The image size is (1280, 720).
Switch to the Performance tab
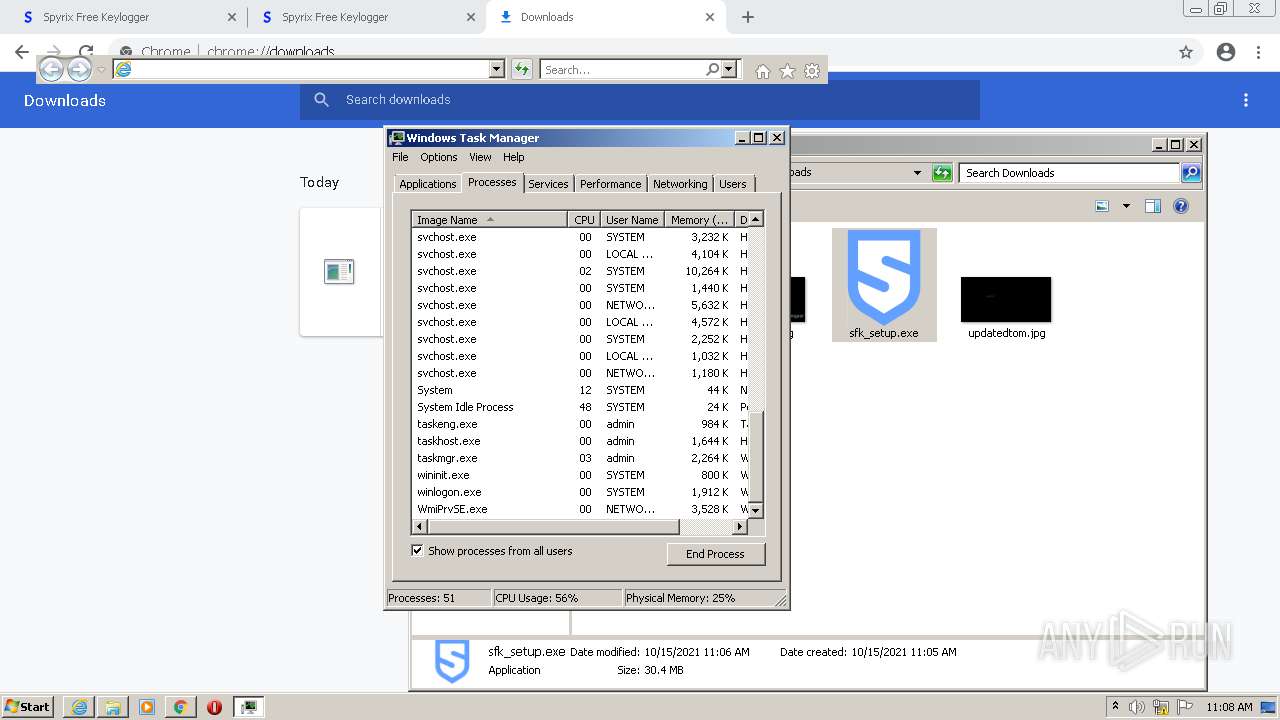pos(610,184)
